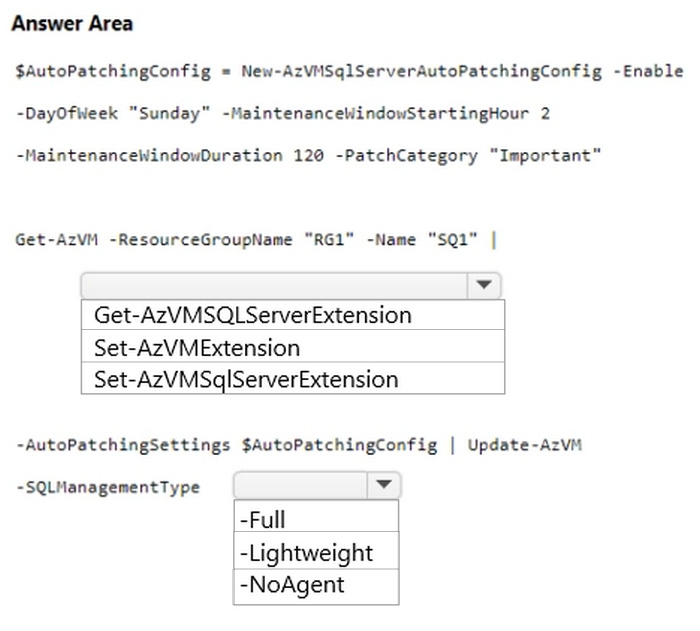
Task: Select the Get-AzVMSQLServerExtension option
Action: (253, 315)
